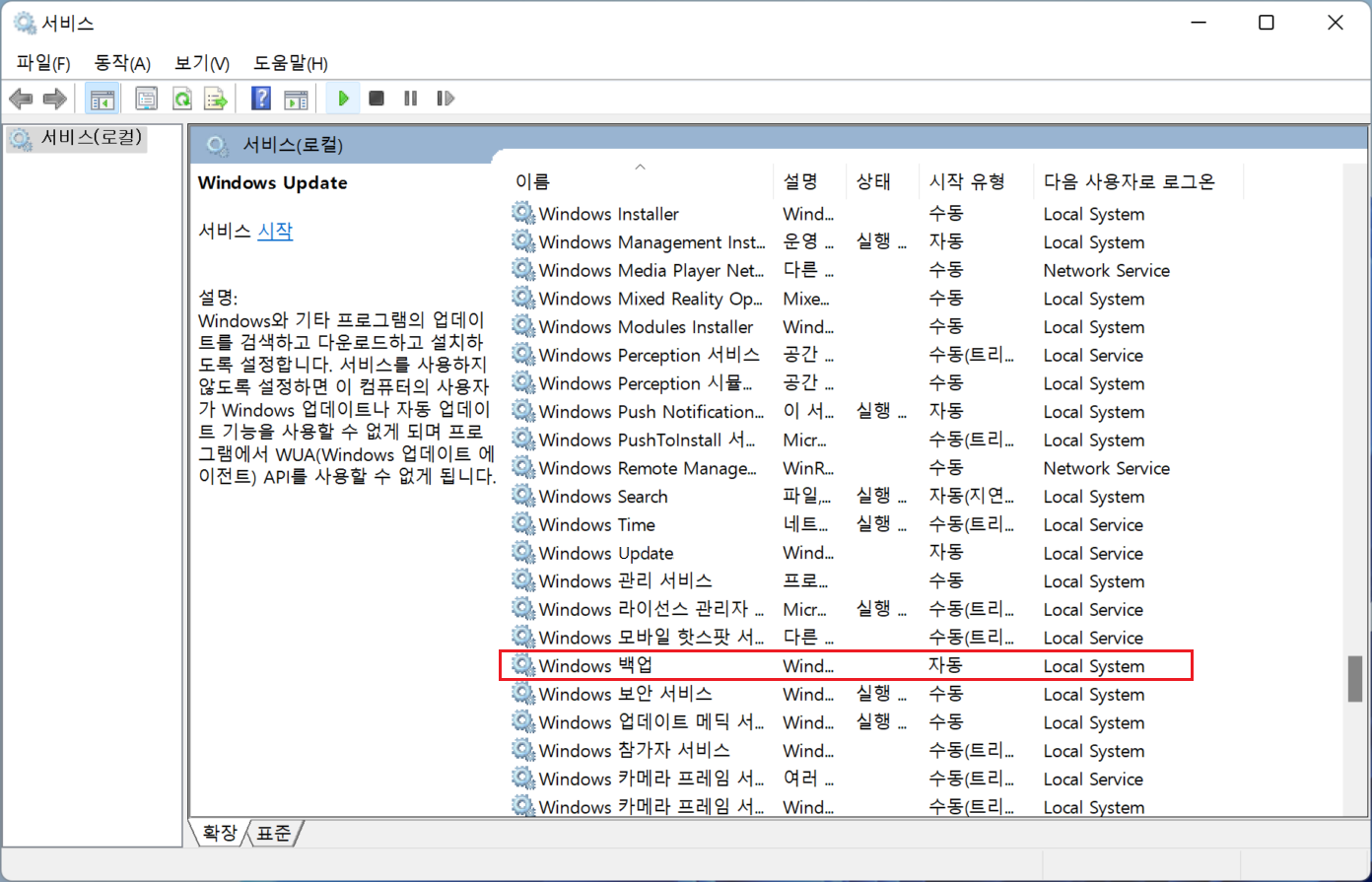Click Local System in the Windows 백업 row
The height and width of the screenshot is (882, 1372).
pyautogui.click(x=1094, y=666)
